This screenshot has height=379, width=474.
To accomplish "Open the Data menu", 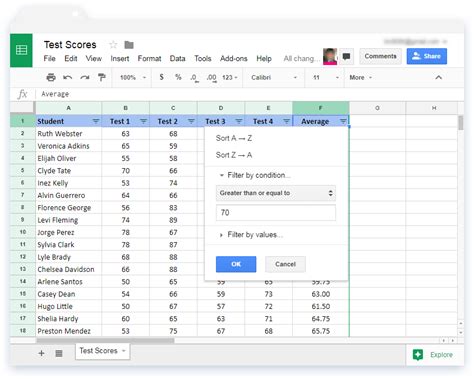I will [x=177, y=59].
